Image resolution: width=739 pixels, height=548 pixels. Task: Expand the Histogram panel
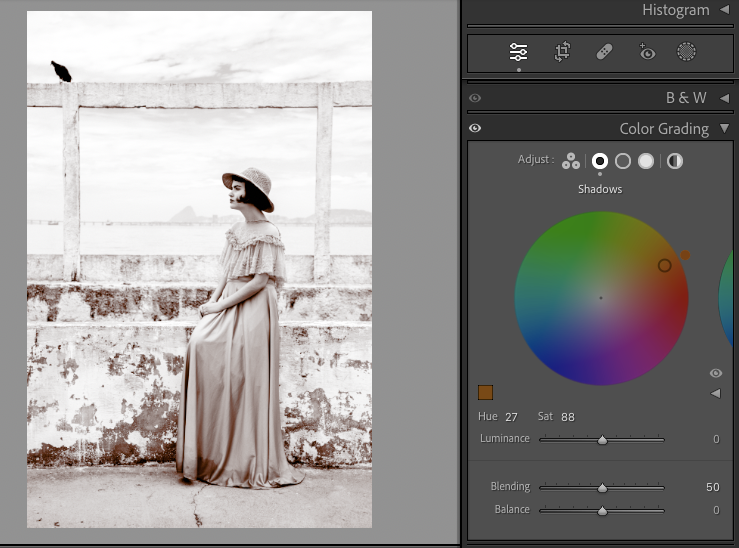tap(724, 10)
